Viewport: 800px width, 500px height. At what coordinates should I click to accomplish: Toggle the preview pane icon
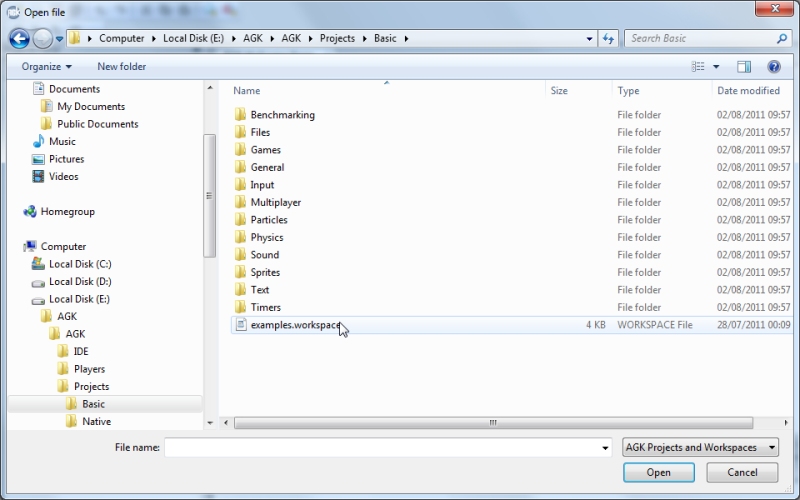744,66
